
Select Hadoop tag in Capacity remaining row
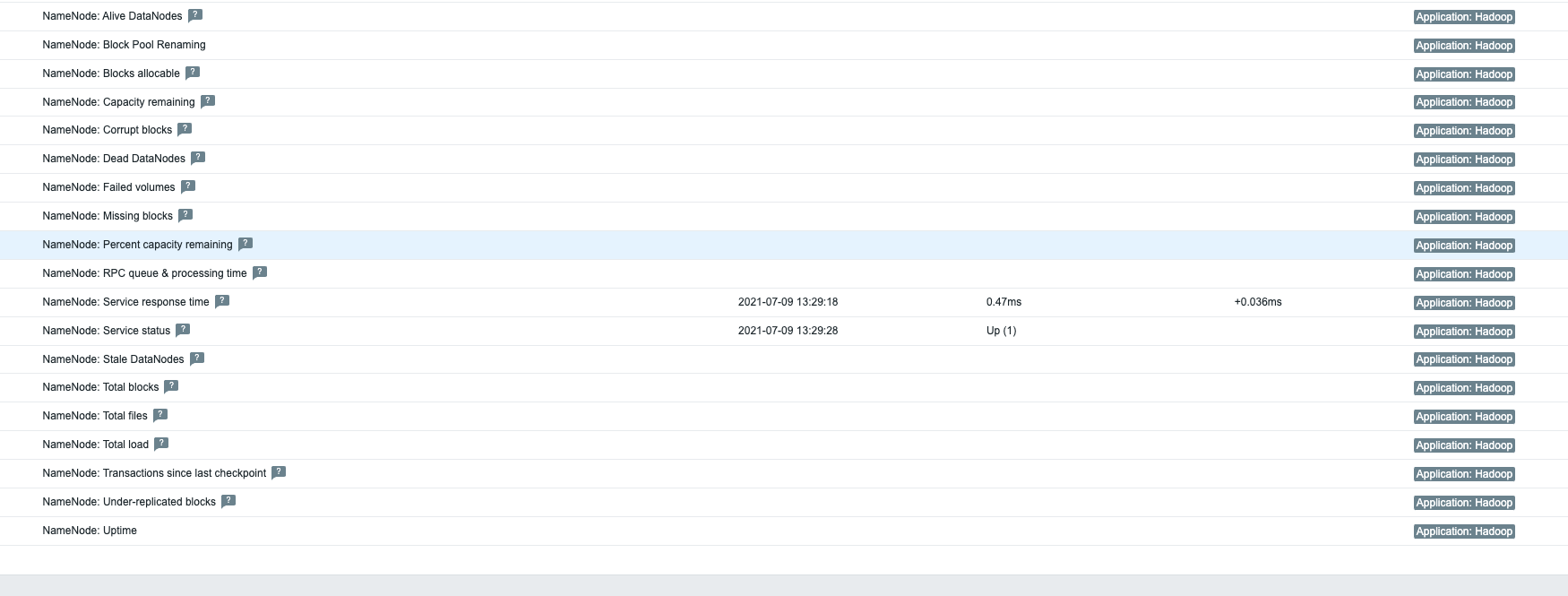pos(1464,102)
